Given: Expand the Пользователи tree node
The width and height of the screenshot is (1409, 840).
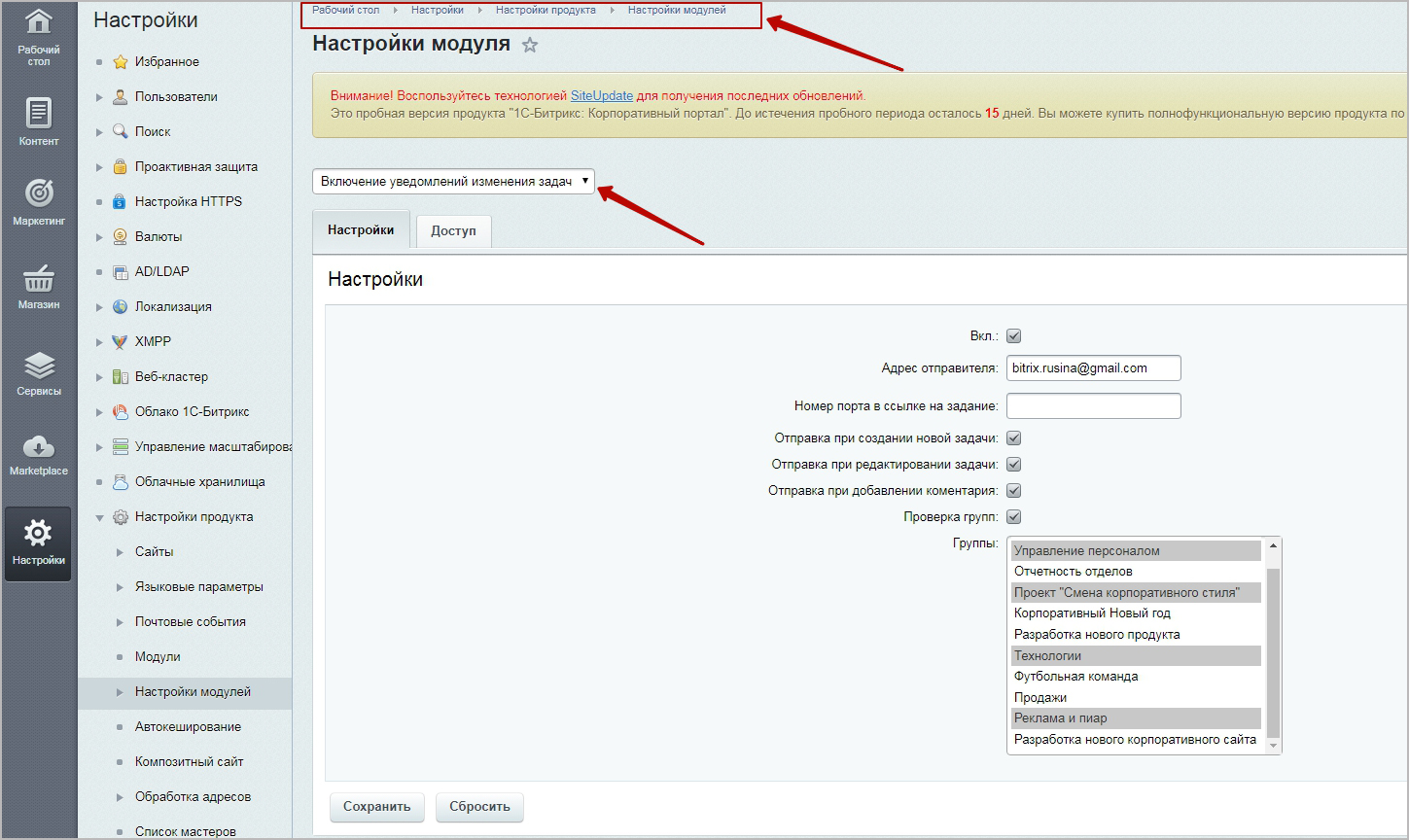Looking at the screenshot, I should (99, 97).
